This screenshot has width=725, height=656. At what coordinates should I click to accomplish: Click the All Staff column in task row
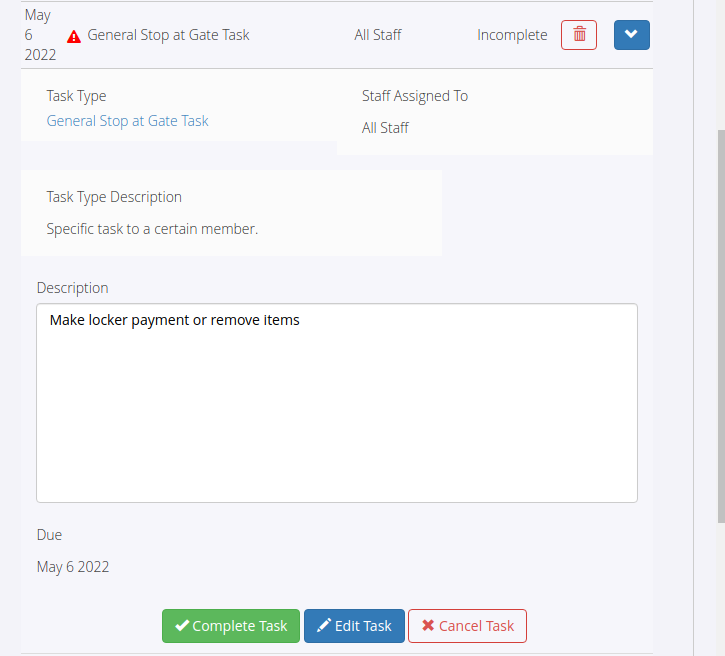pos(378,35)
